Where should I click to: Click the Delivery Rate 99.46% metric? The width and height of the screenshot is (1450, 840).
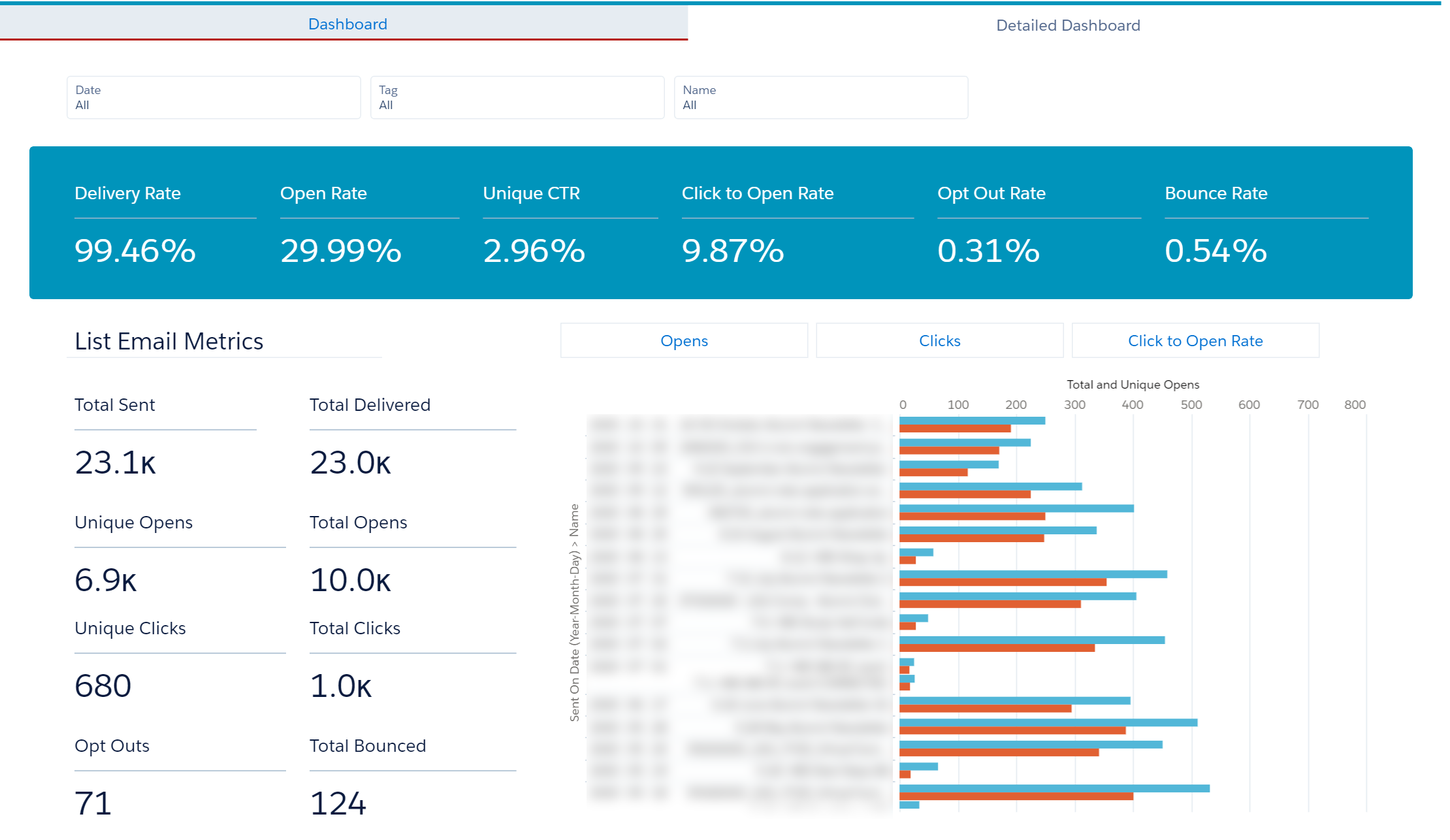135,251
